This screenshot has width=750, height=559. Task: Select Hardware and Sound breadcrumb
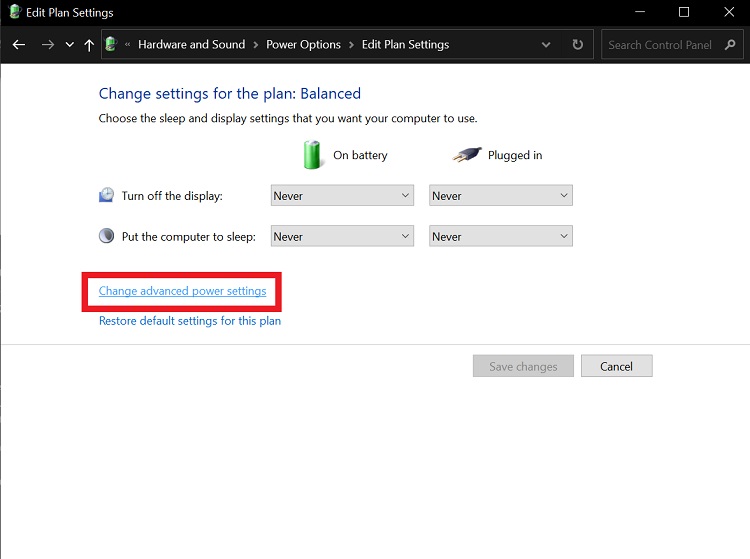[191, 45]
